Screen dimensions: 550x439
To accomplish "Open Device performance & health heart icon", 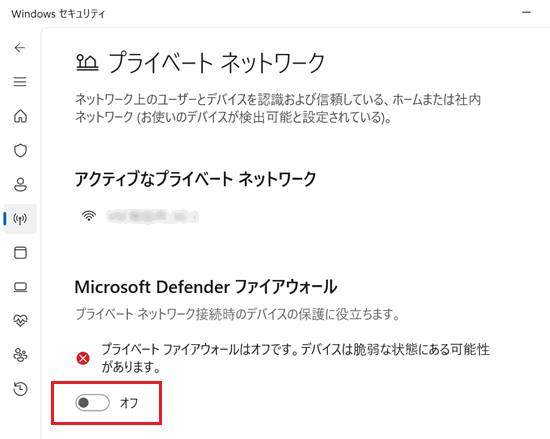I will pos(20,320).
